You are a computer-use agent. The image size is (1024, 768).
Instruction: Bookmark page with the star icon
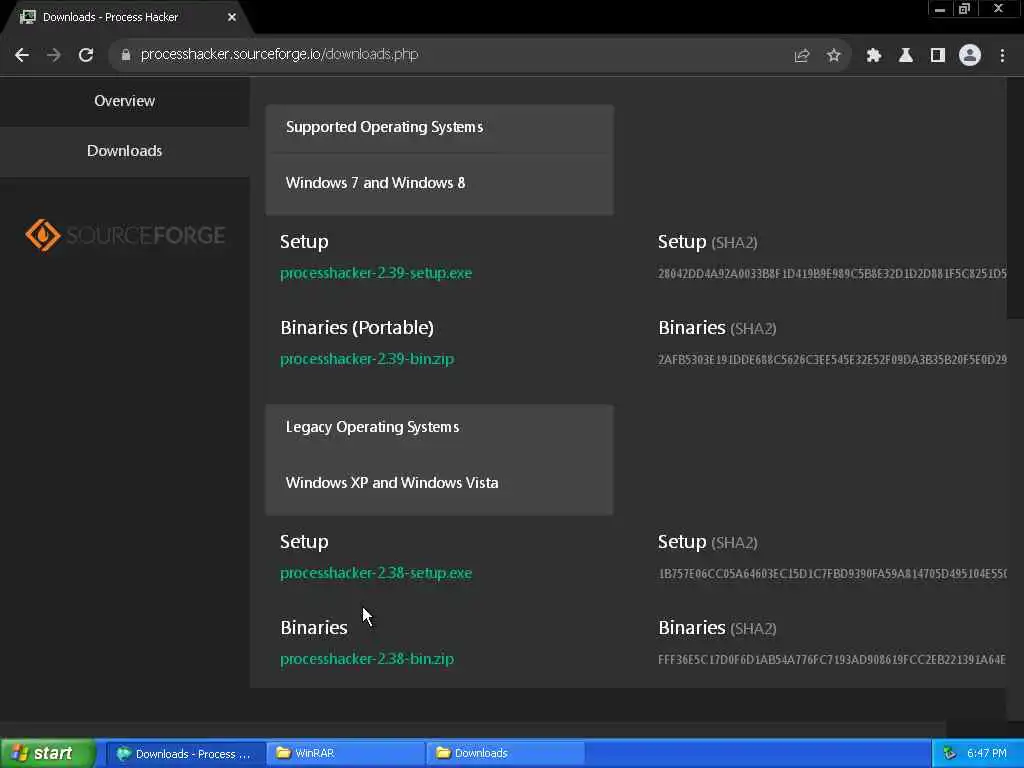tap(833, 56)
